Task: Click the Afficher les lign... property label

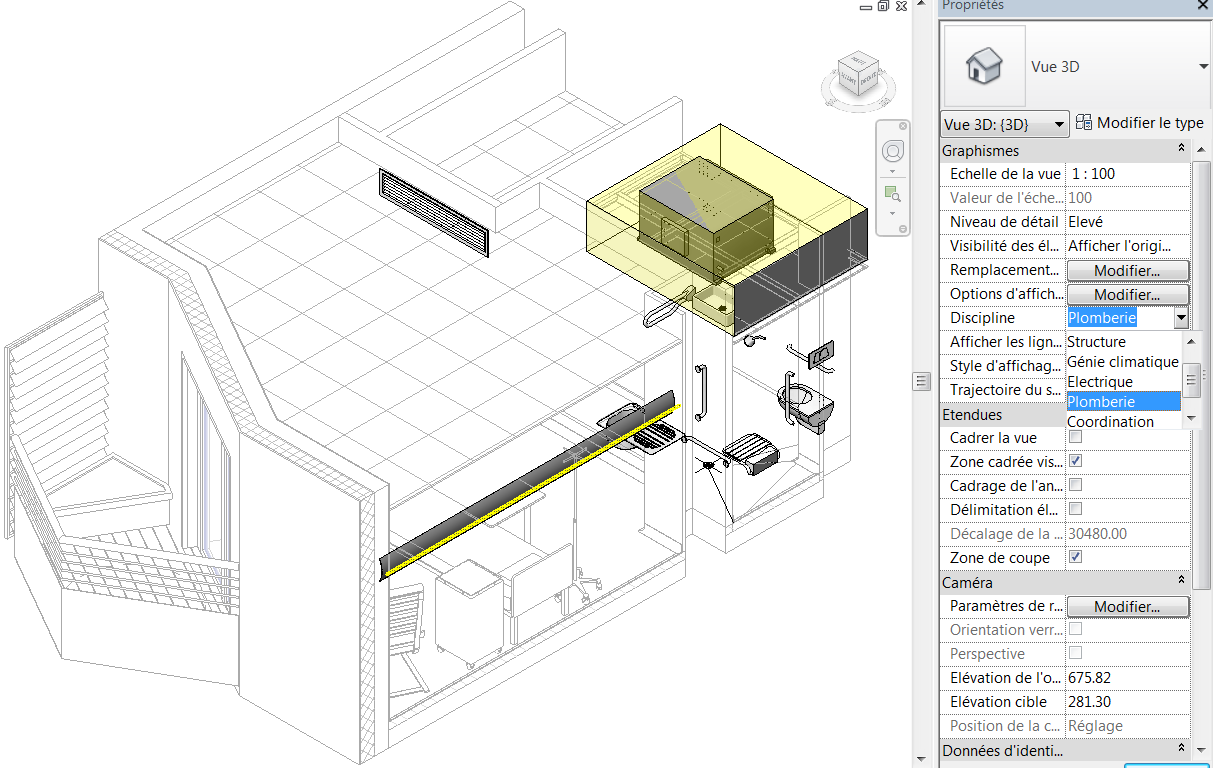Action: coord(1004,342)
